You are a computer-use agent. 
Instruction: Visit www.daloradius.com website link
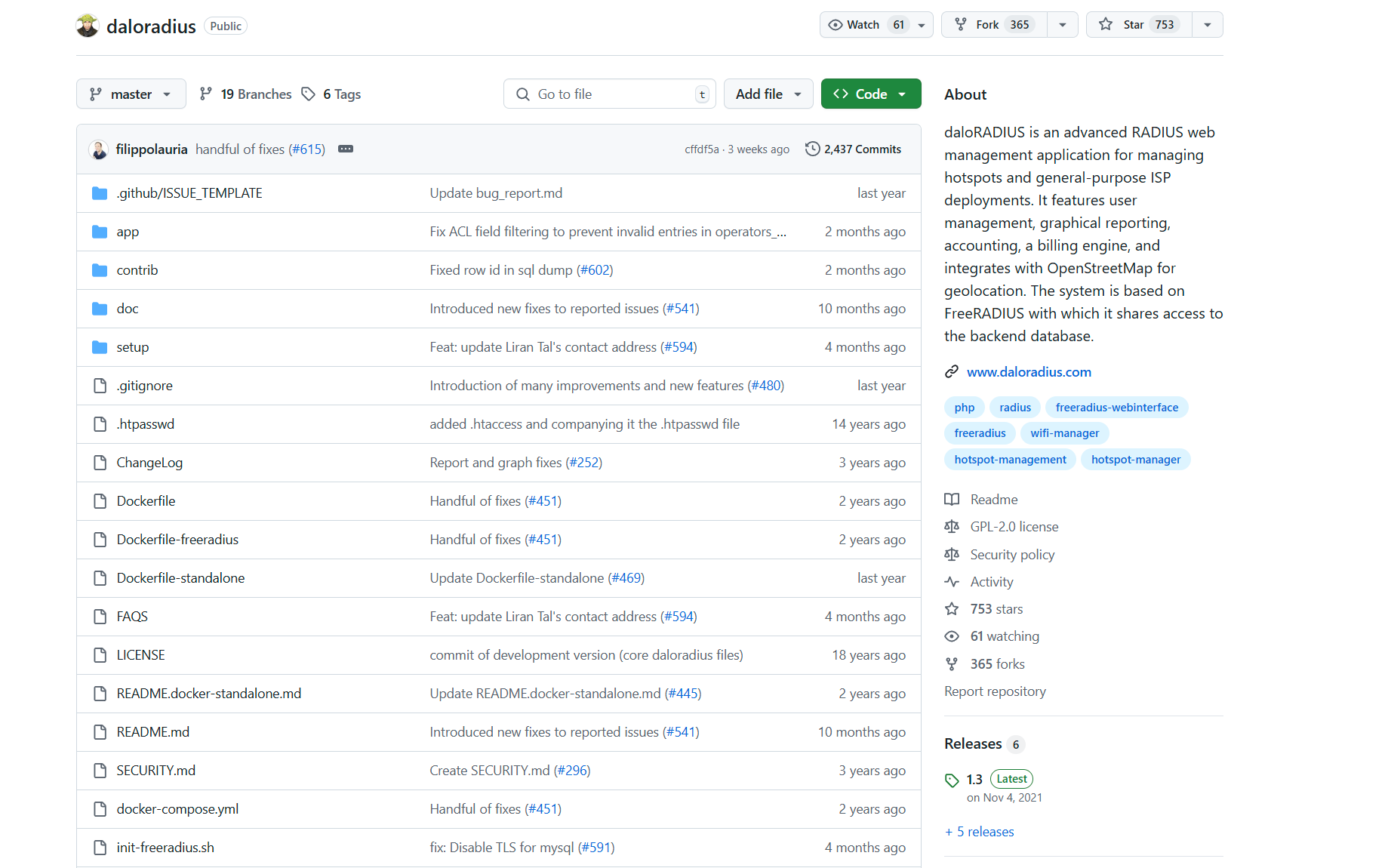[1029, 371]
